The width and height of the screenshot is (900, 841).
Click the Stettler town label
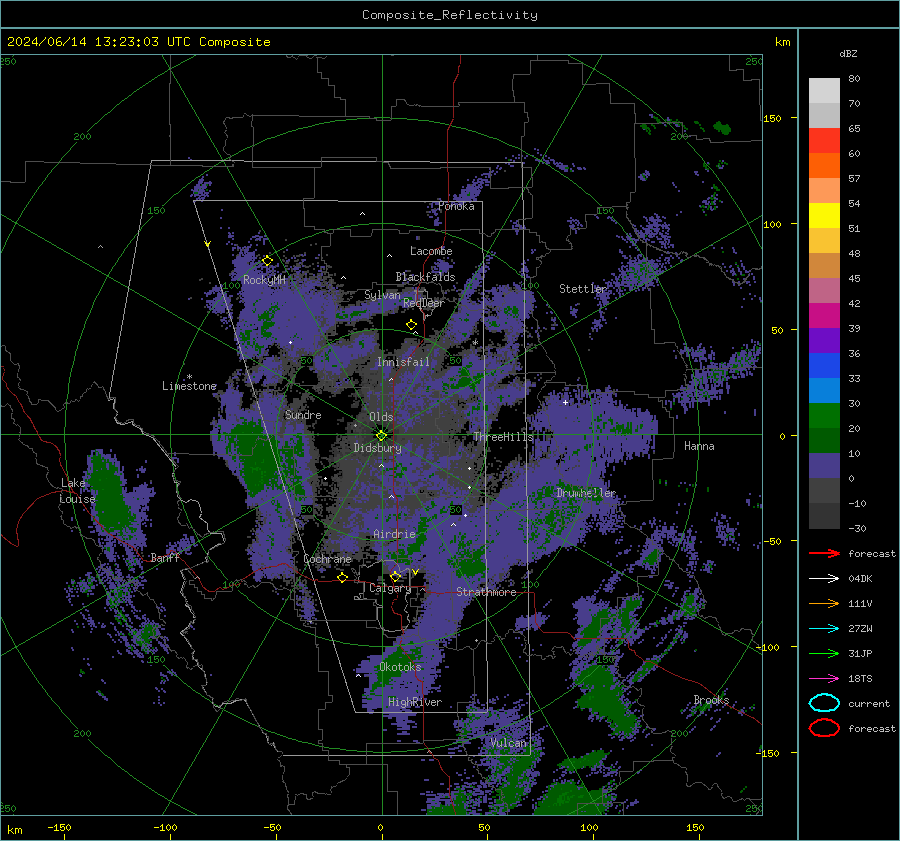tap(582, 289)
